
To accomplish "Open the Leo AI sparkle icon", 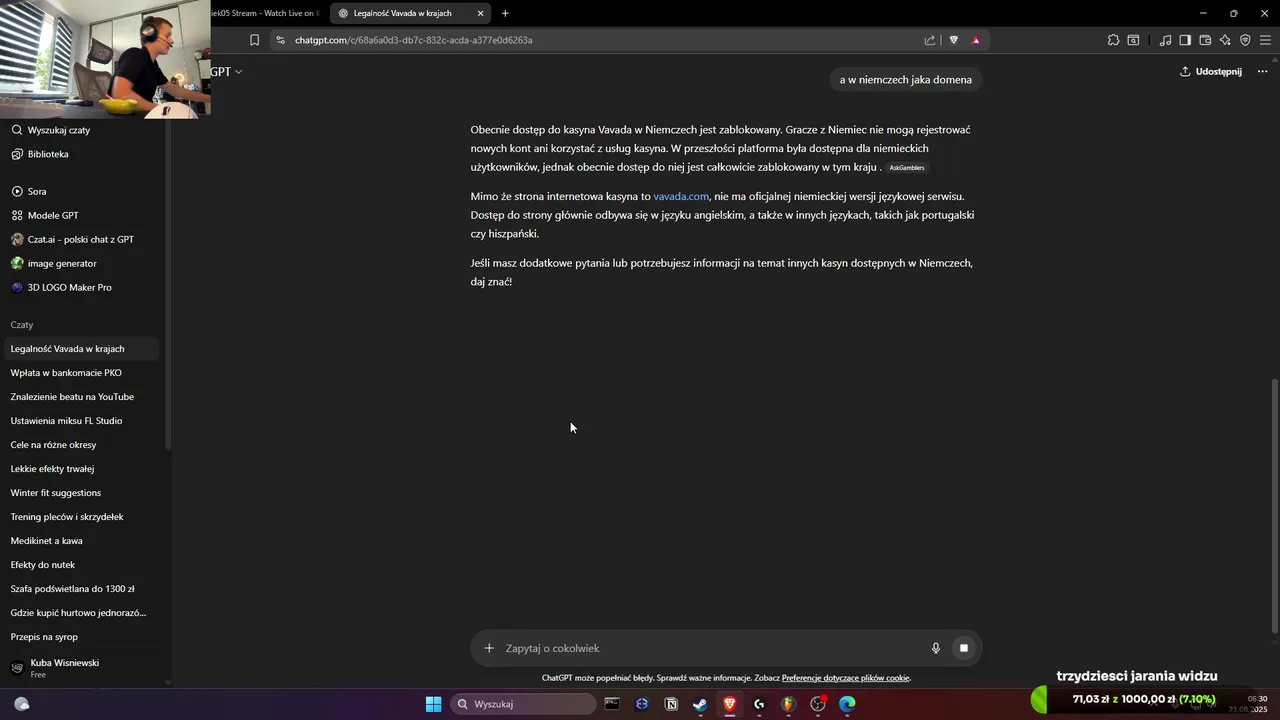I will pyautogui.click(x=1225, y=40).
